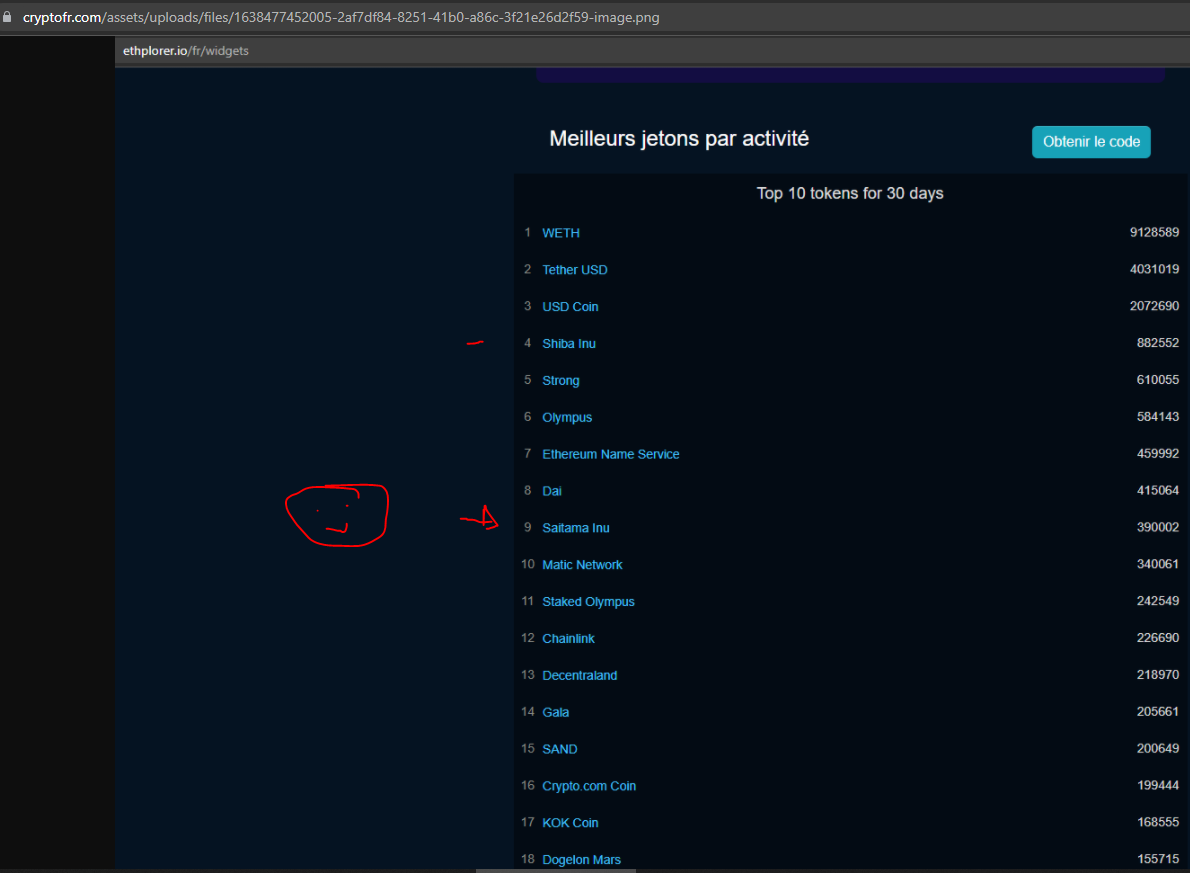Open the Ethereum Name Service link

pyautogui.click(x=610, y=454)
